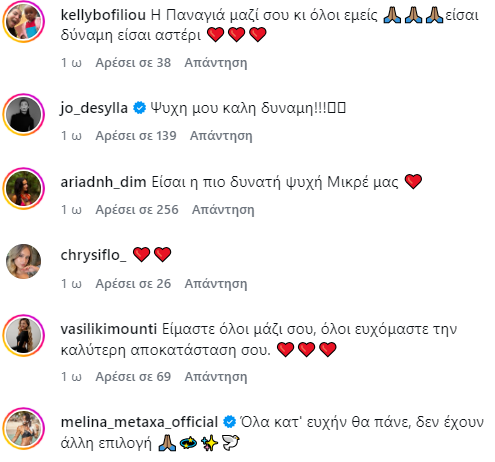
Task: View likes 'Αρέσει σε 256' on ariadnh_dim
Action: (137, 210)
